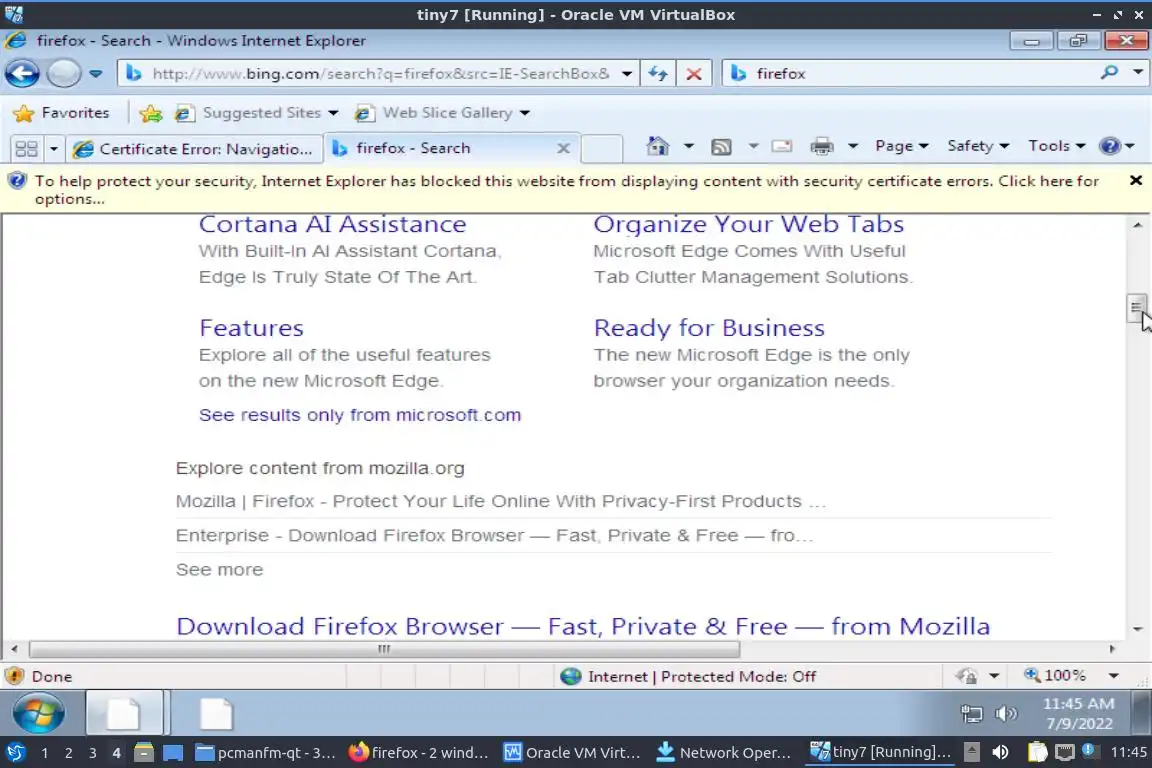
Task: Switch to host workspace 4
Action: point(116,753)
